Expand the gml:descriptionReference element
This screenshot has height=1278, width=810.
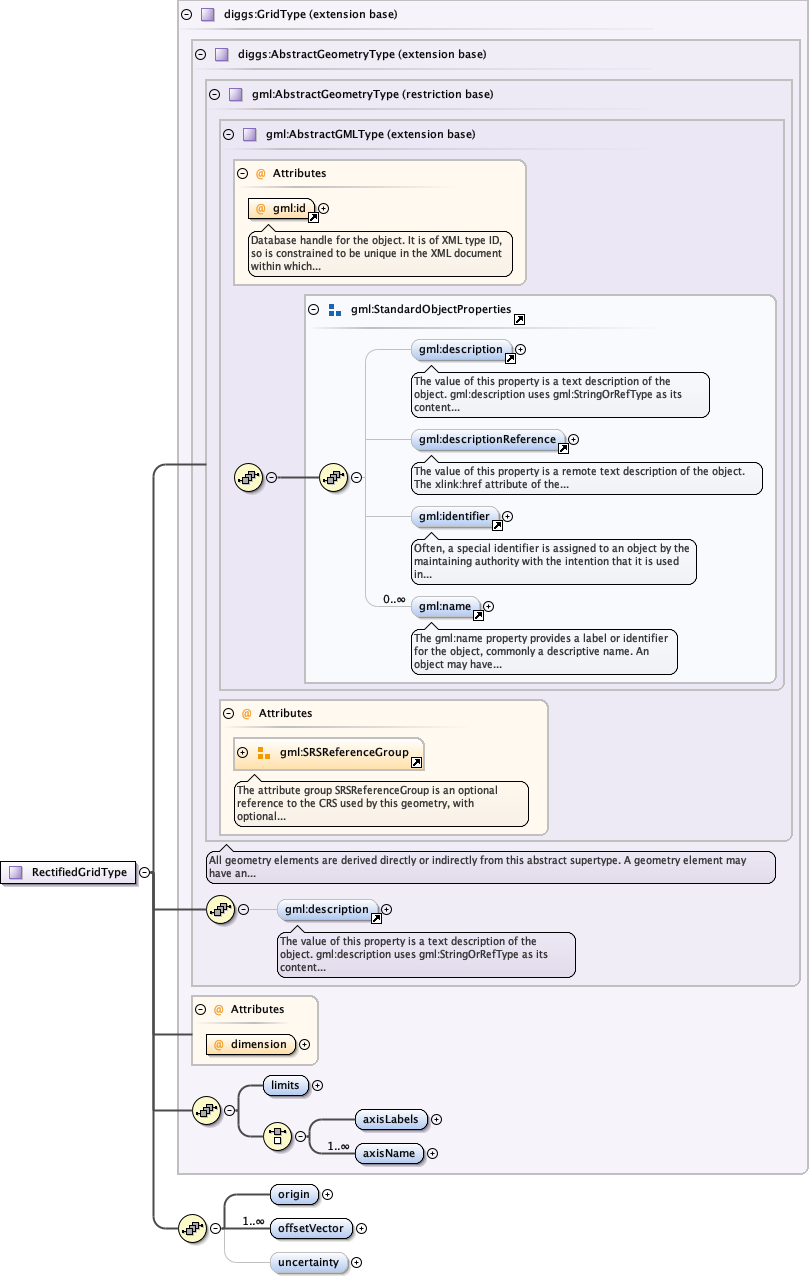pyautogui.click(x=573, y=439)
